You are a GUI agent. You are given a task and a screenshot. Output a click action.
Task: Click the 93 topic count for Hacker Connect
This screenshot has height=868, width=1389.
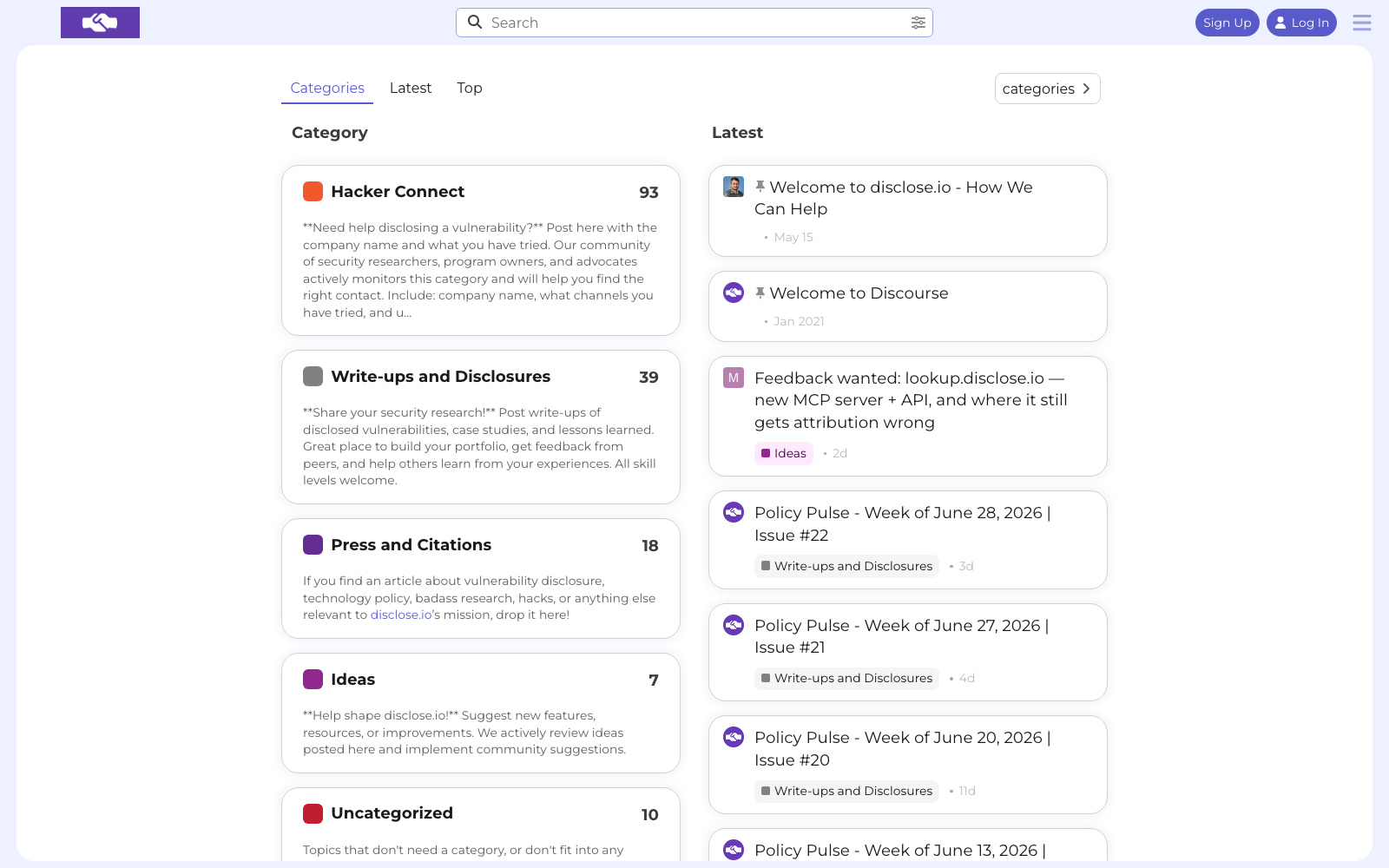[648, 193]
